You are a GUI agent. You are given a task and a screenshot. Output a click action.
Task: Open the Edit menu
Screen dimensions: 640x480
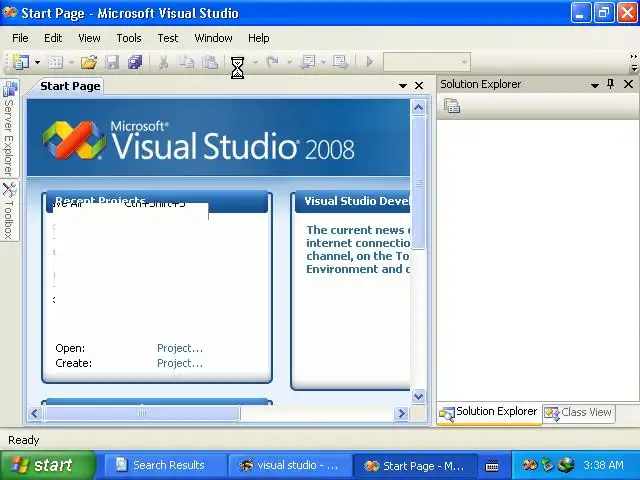[53, 38]
